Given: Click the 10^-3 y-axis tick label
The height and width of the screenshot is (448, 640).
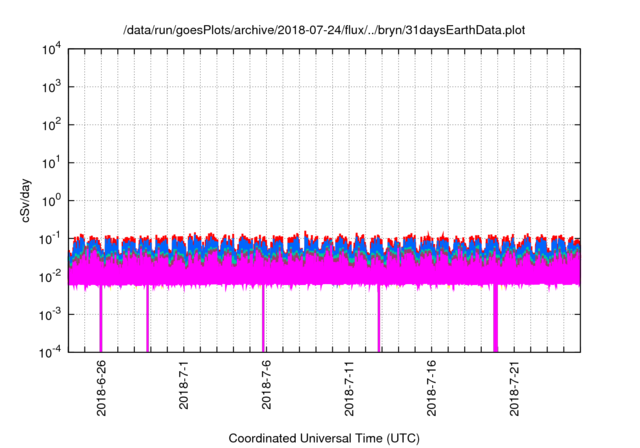Looking at the screenshot, I should coord(50,315).
